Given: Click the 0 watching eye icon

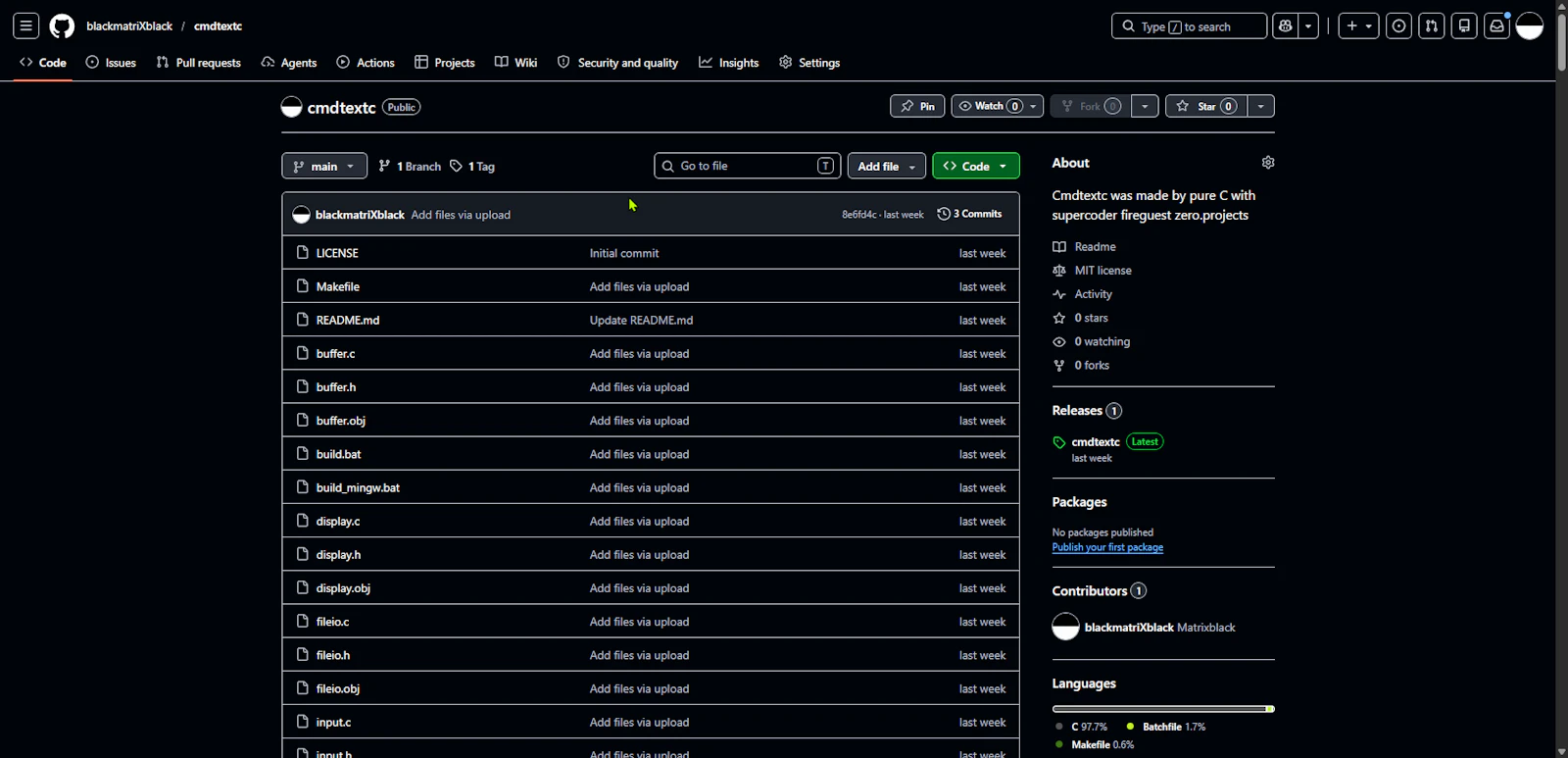Looking at the screenshot, I should (1059, 341).
